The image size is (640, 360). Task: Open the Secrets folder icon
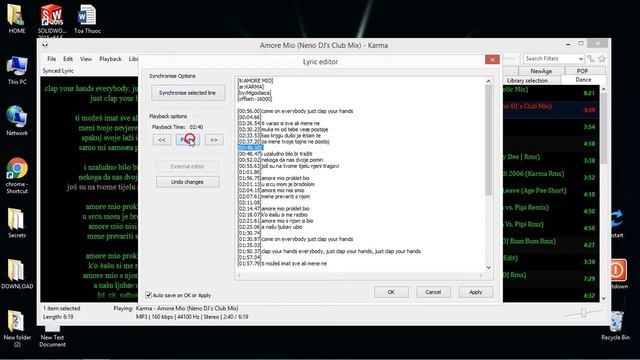(x=17, y=223)
